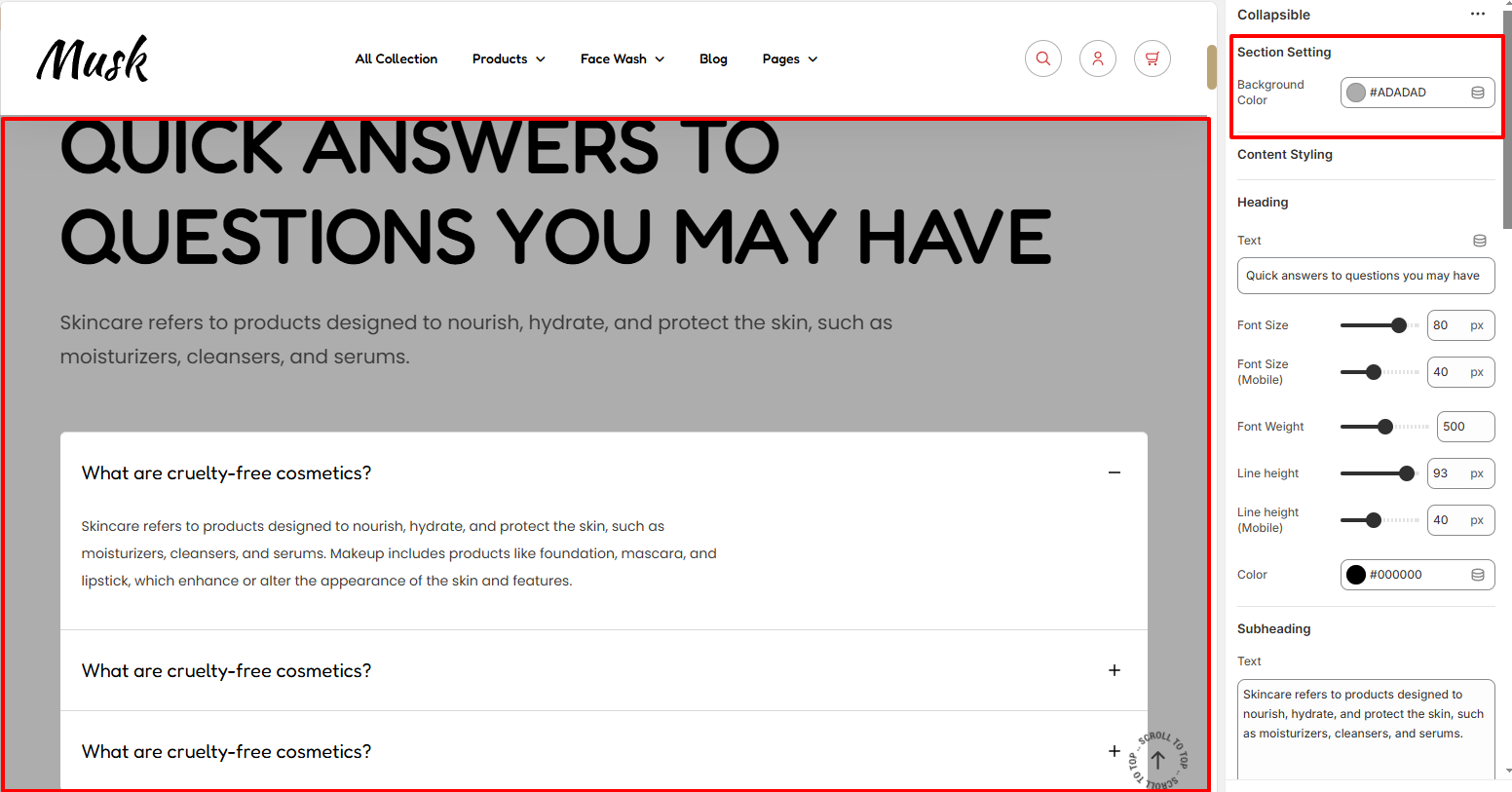Click the Heading Color black swatch

click(1356, 575)
